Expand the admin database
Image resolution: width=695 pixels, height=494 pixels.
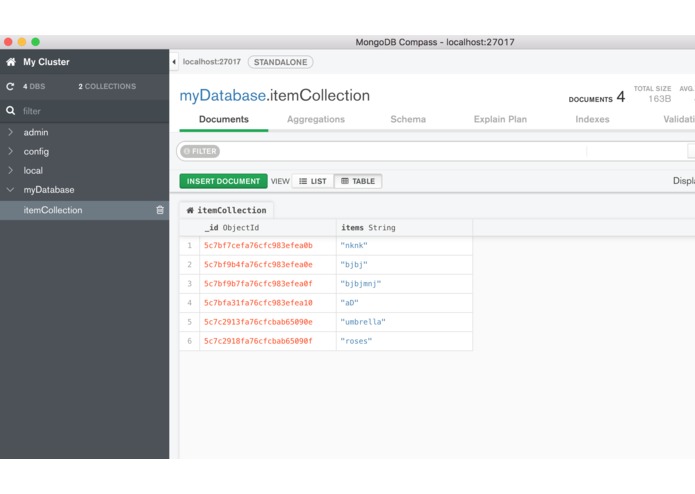point(10,132)
